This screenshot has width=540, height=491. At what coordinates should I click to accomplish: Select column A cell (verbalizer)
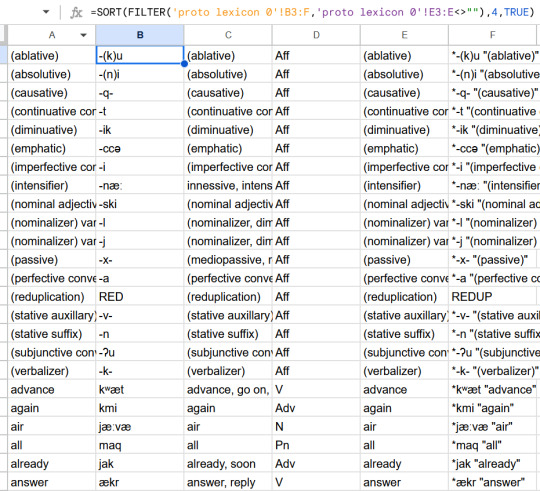52,371
